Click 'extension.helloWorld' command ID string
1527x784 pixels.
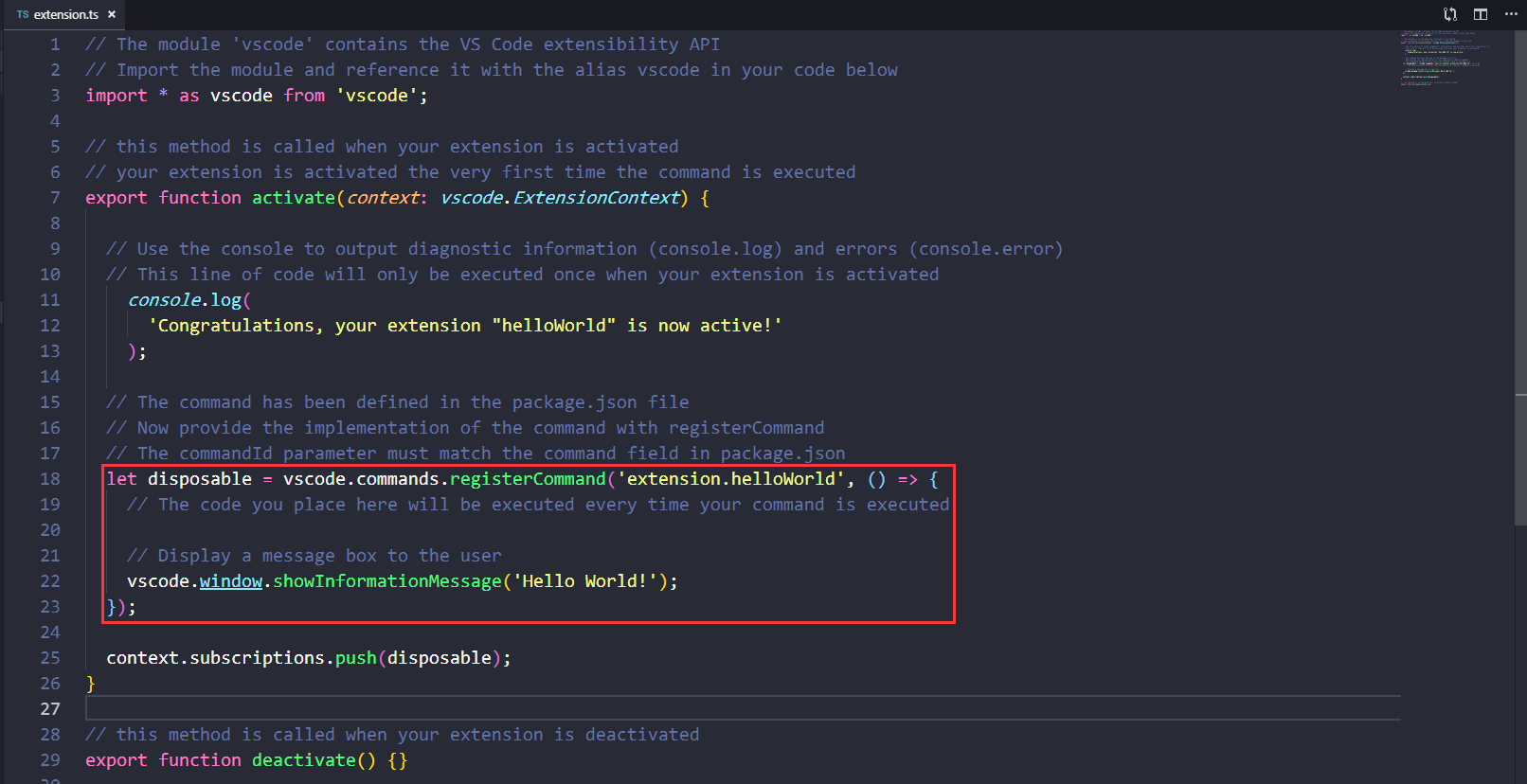[730, 479]
